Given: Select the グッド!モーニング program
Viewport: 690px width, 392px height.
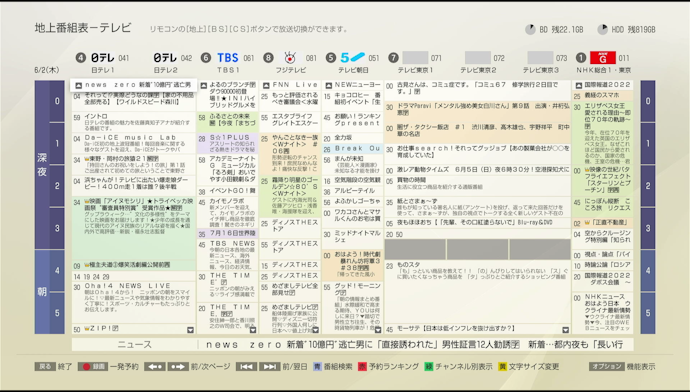Looking at the screenshot, I should pyautogui.click(x=352, y=307).
